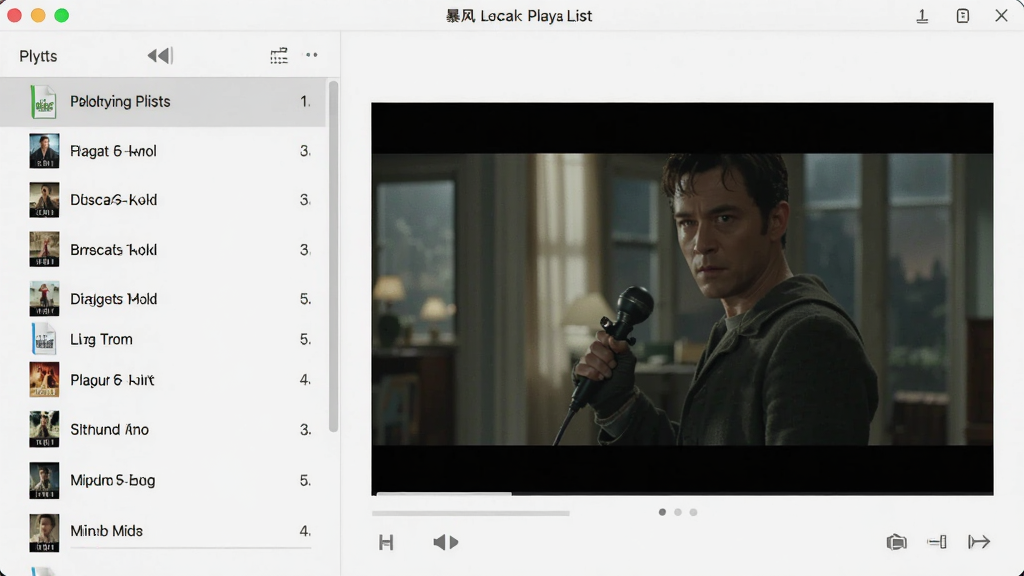Click the mini-mode icon in title bar
The image size is (1024, 576).
(x=963, y=16)
